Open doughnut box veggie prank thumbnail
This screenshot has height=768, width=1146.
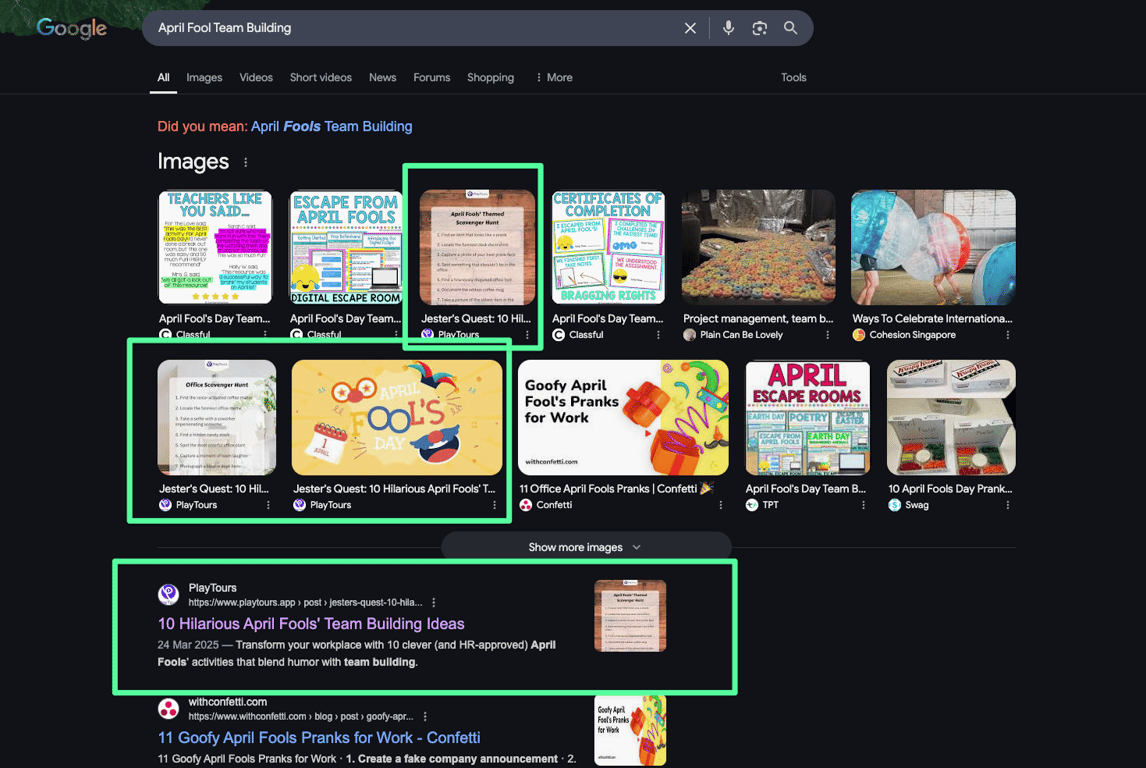tap(951, 417)
